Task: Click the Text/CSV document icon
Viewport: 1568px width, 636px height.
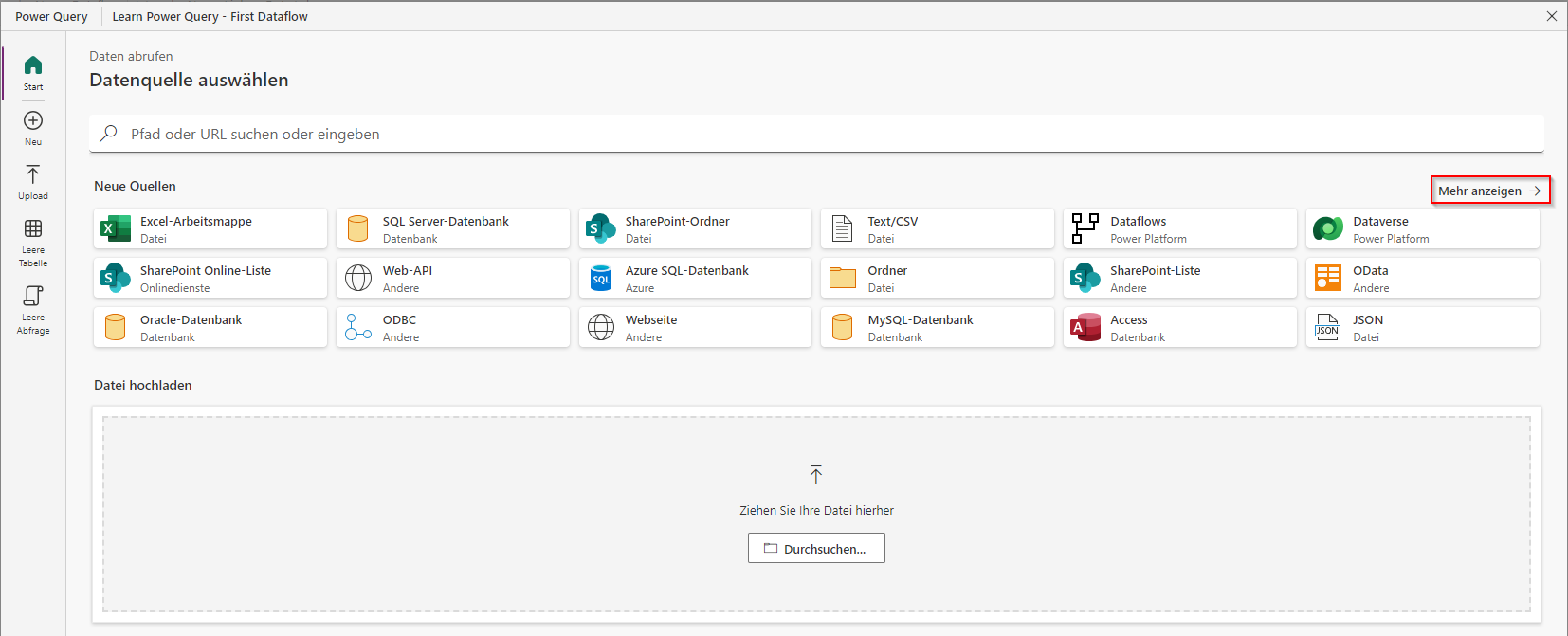Action: [843, 228]
